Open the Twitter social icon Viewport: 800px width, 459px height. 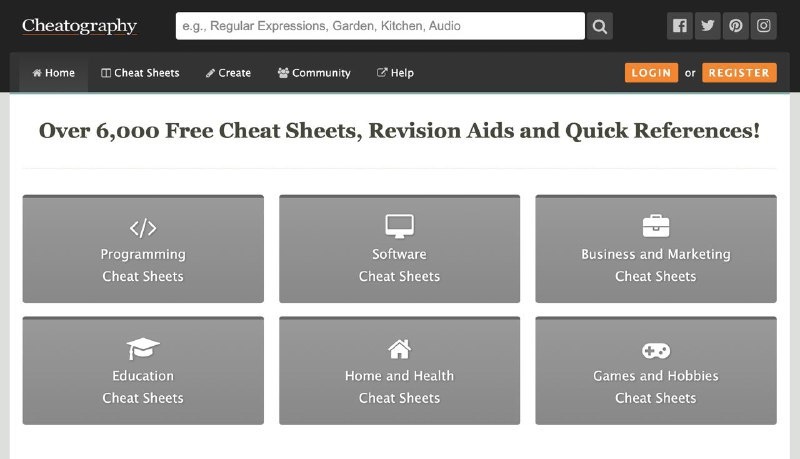tap(708, 26)
